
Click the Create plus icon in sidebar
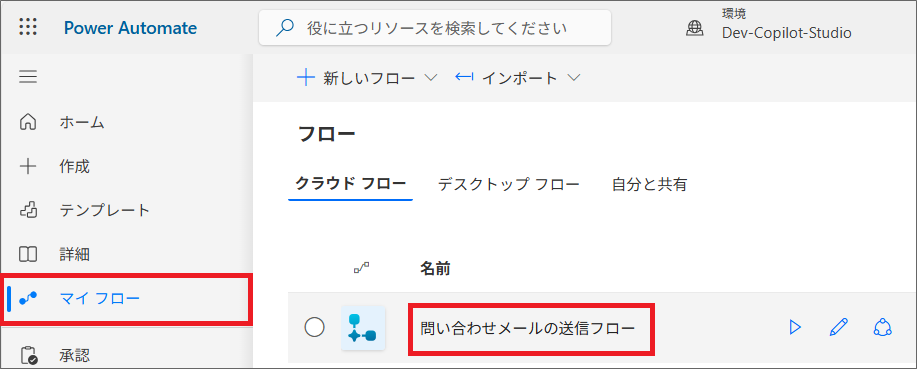coord(28,167)
